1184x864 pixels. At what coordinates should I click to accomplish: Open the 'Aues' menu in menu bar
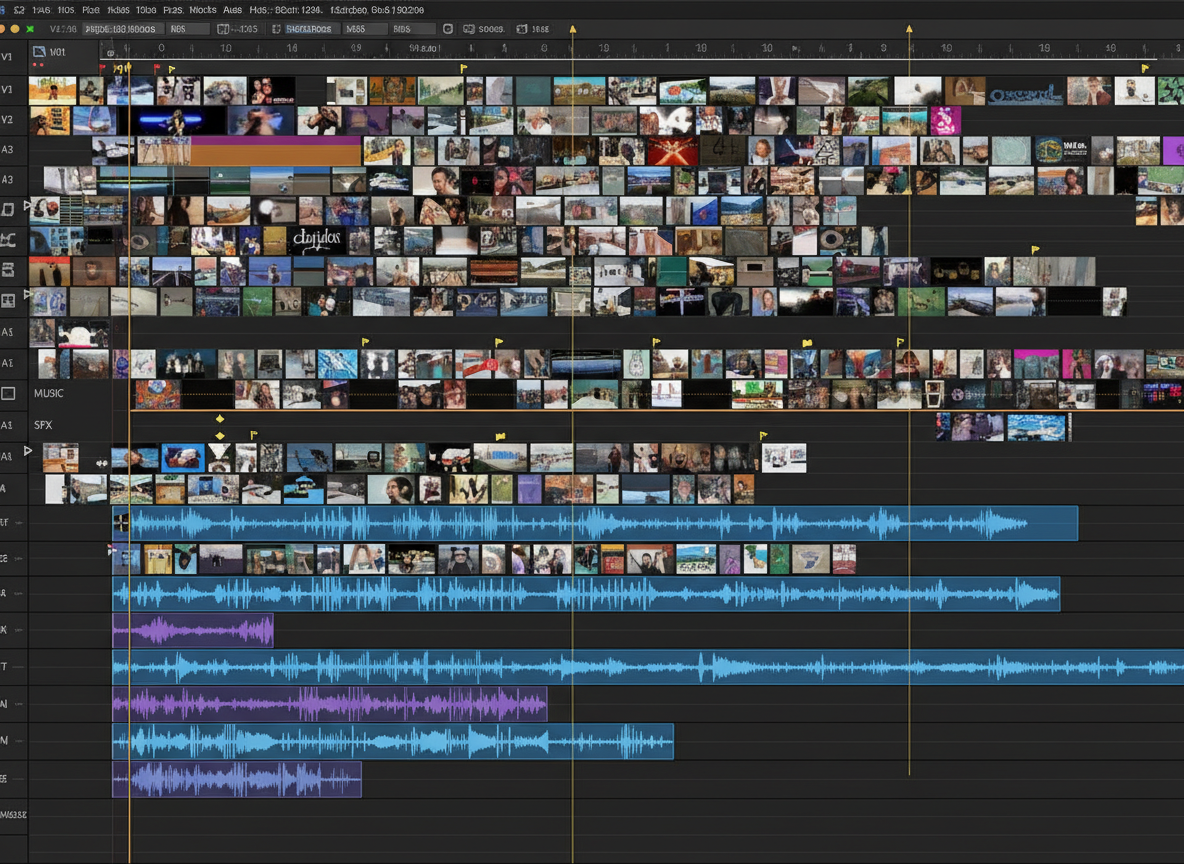[232, 9]
